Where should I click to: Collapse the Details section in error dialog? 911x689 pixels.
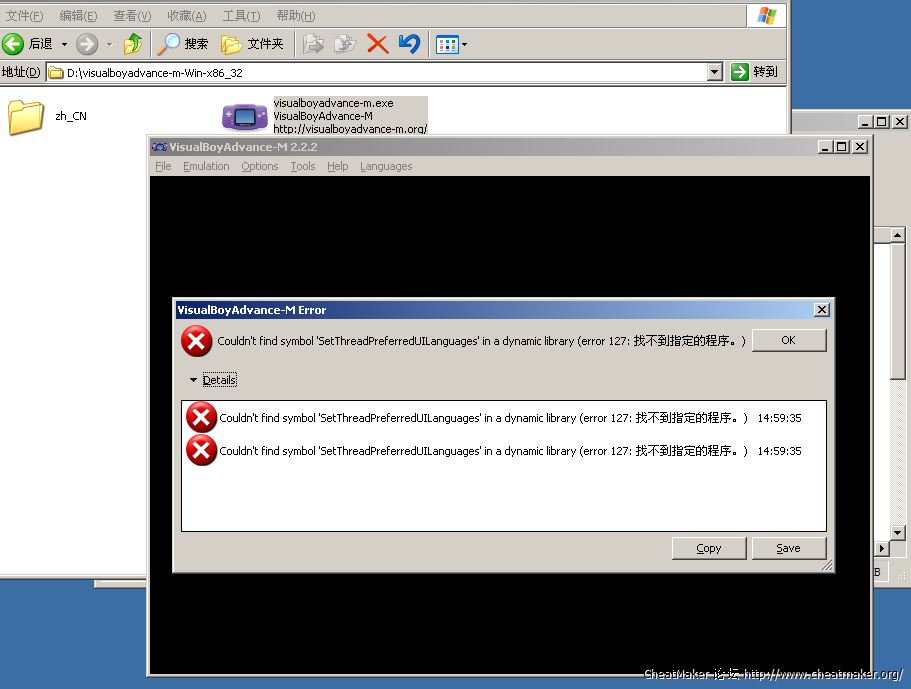212,380
